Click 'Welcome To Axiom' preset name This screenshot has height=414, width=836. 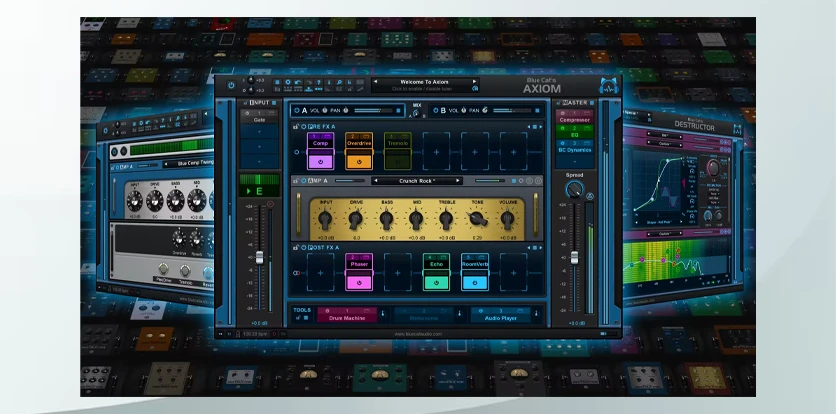coord(424,82)
